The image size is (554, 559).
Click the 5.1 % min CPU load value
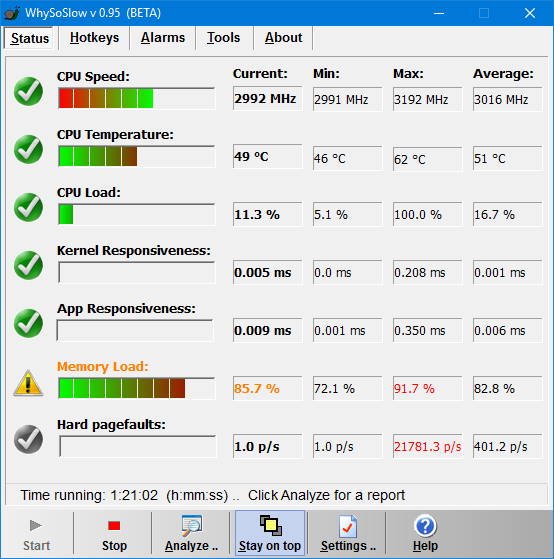(x=348, y=214)
